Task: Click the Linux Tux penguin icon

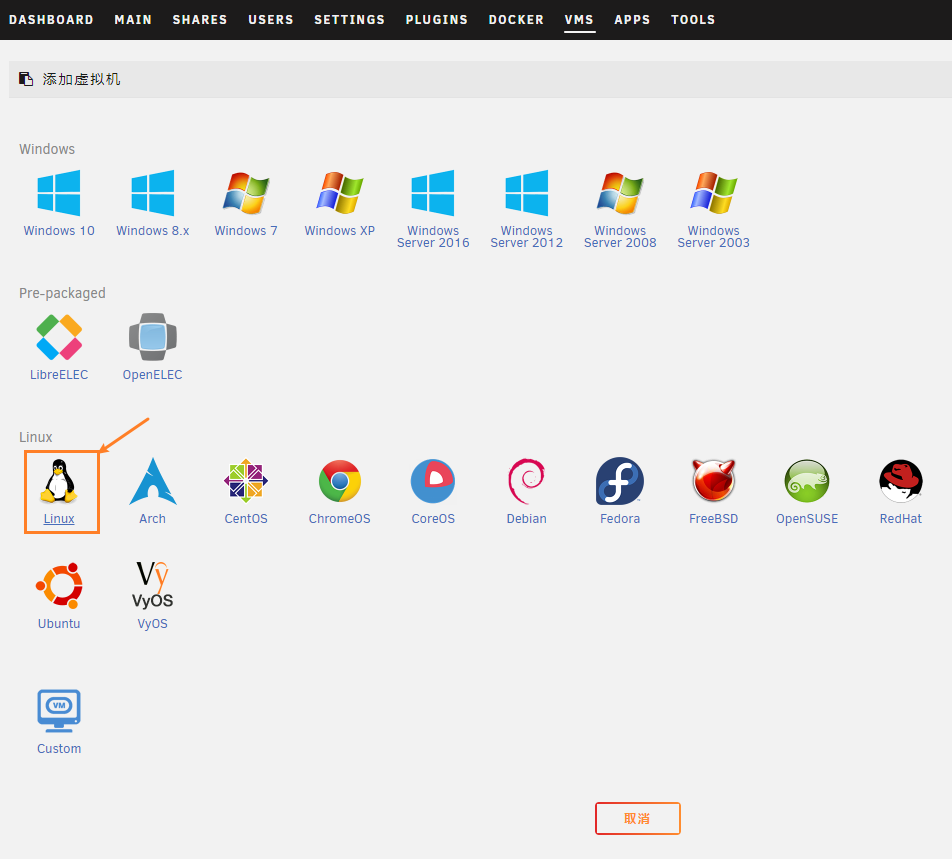Action: 59,481
